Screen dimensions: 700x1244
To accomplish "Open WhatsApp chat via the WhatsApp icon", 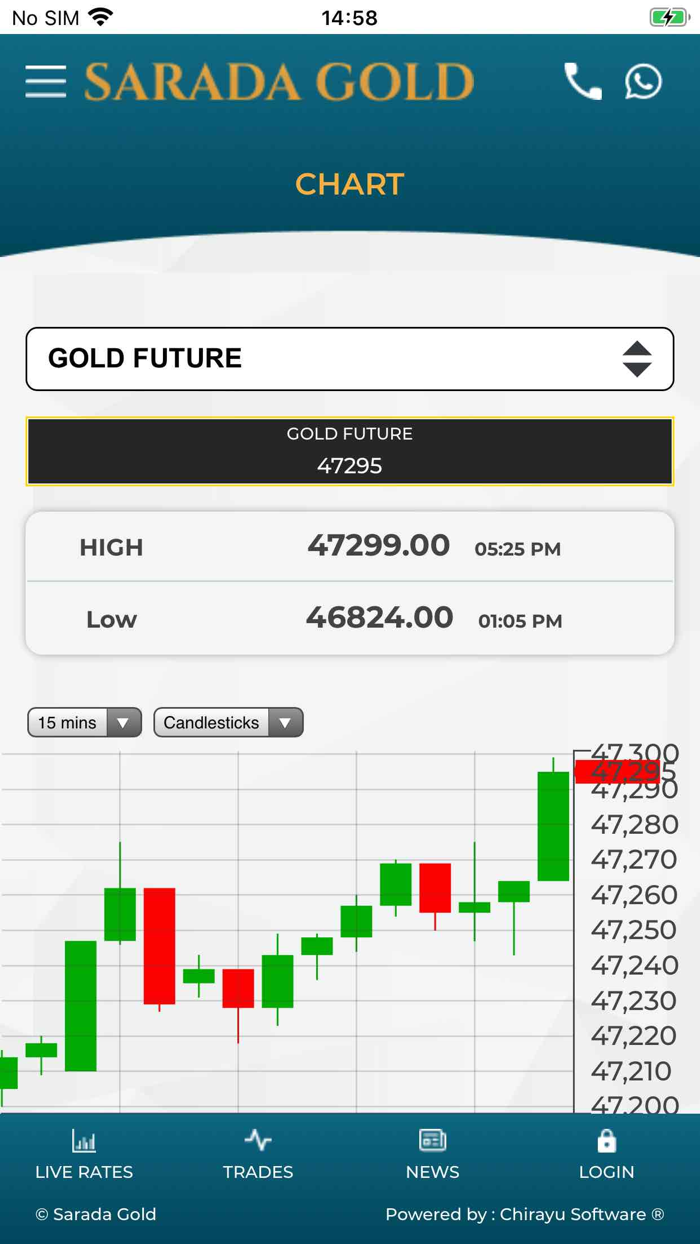I will click(644, 82).
